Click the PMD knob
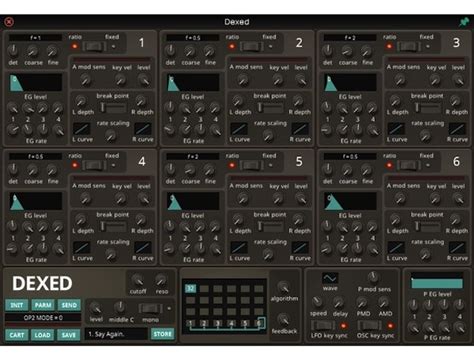The image size is (474, 361). [x=362, y=302]
